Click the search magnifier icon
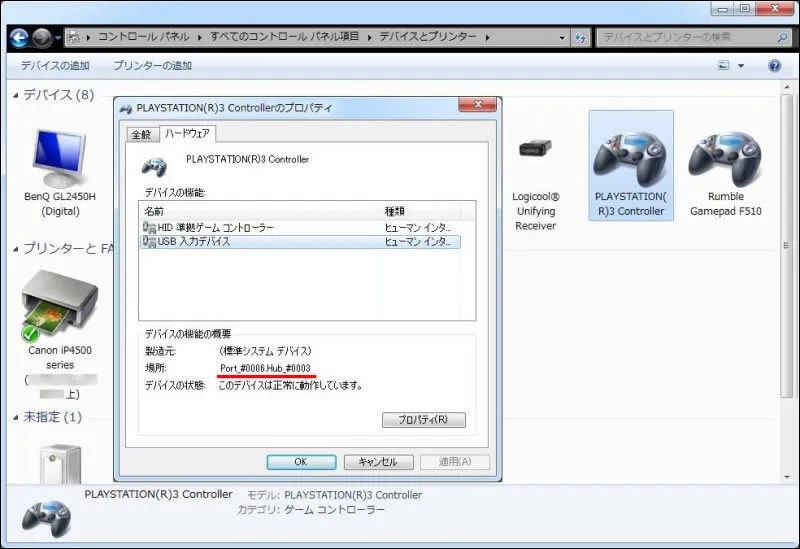The height and width of the screenshot is (549, 800). pyautogui.click(x=783, y=37)
